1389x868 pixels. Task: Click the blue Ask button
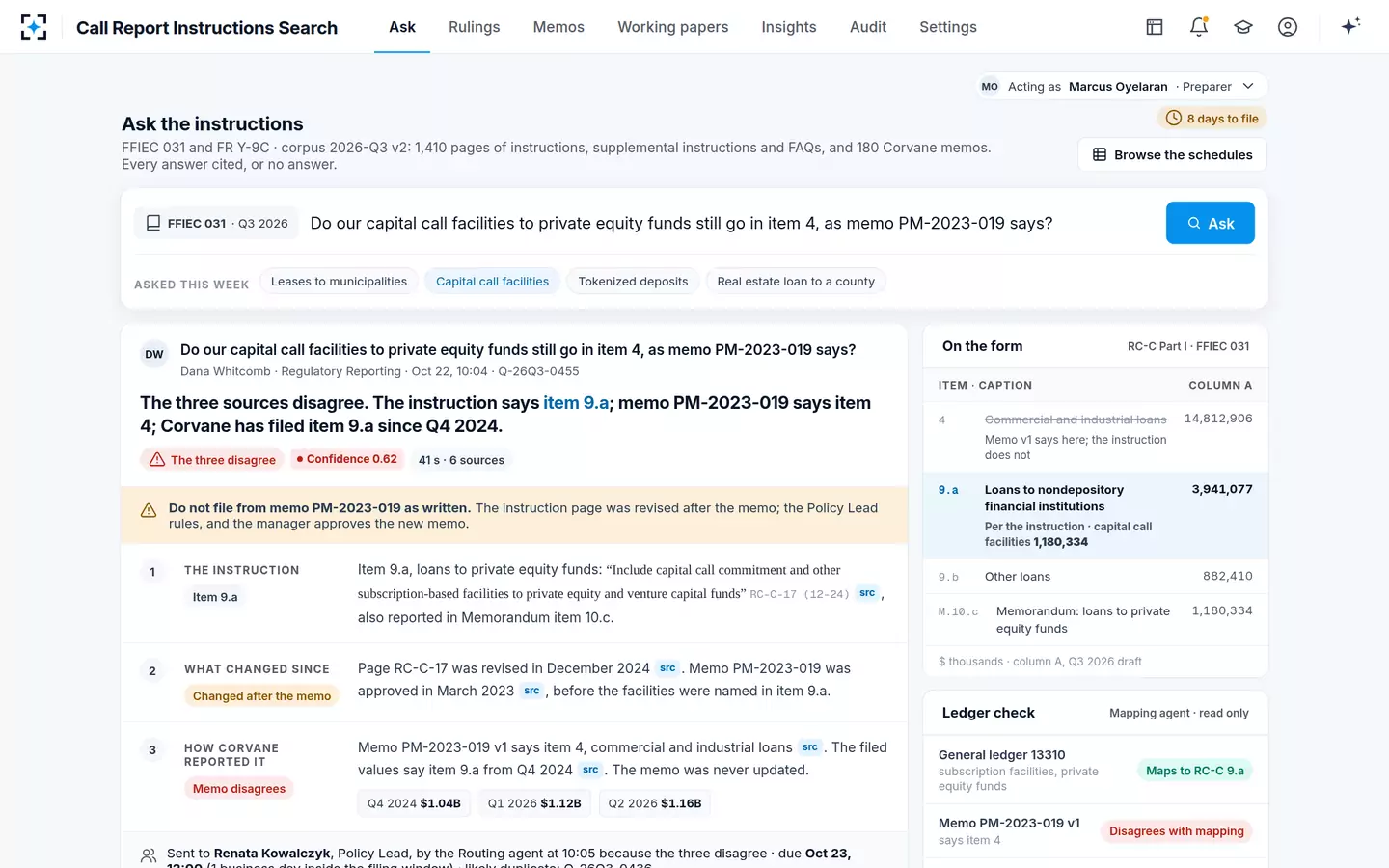tap(1211, 223)
